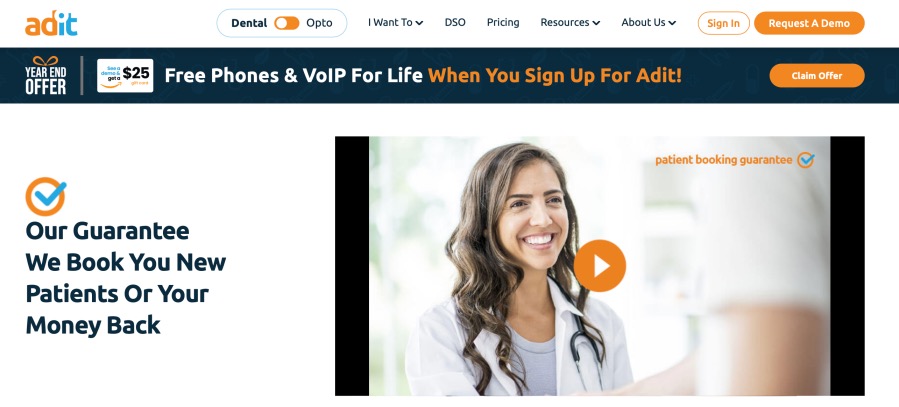The width and height of the screenshot is (899, 407).
Task: Expand the I Want To dropdown
Action: coord(396,22)
